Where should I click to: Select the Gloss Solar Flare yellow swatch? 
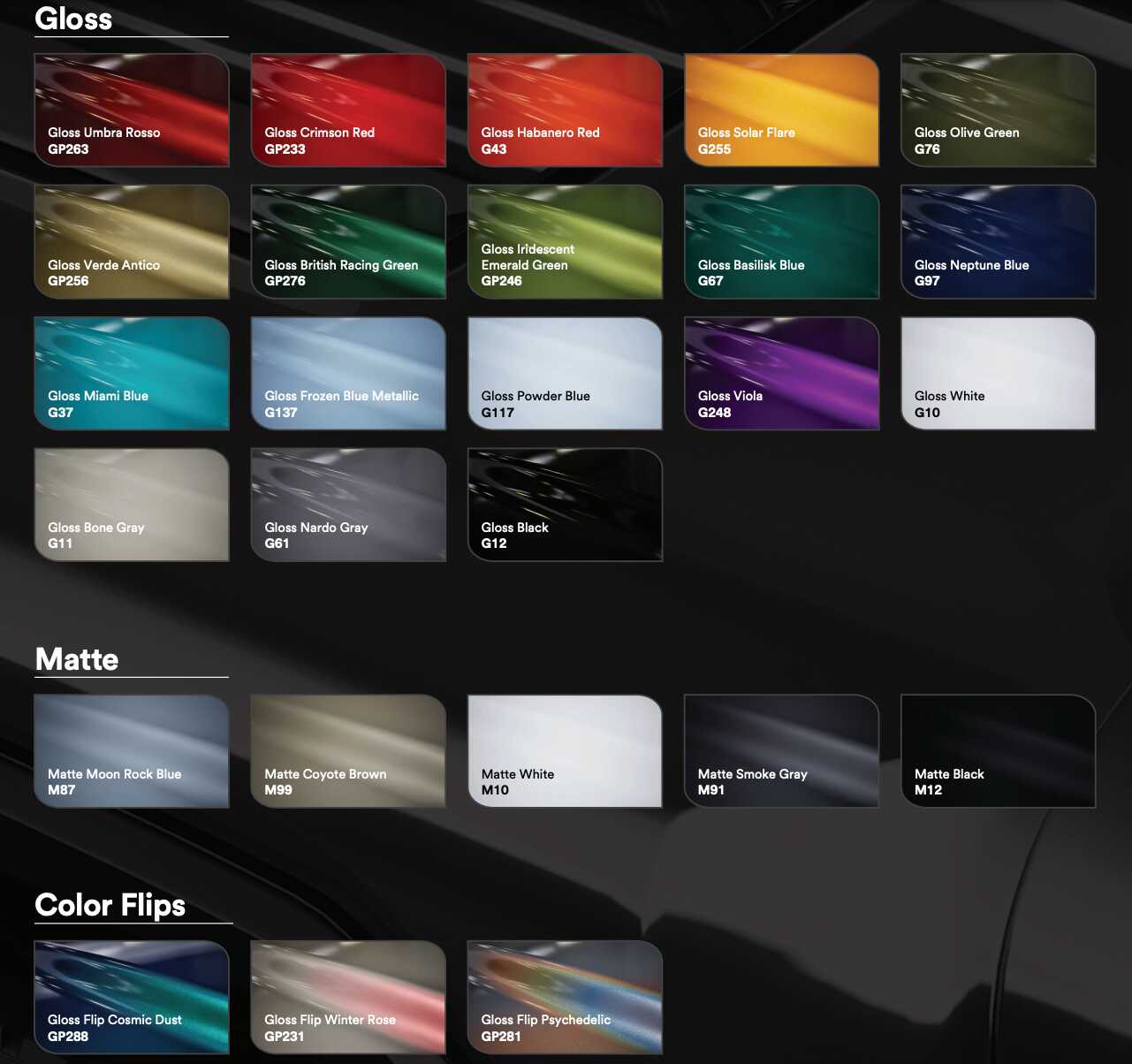point(781,110)
